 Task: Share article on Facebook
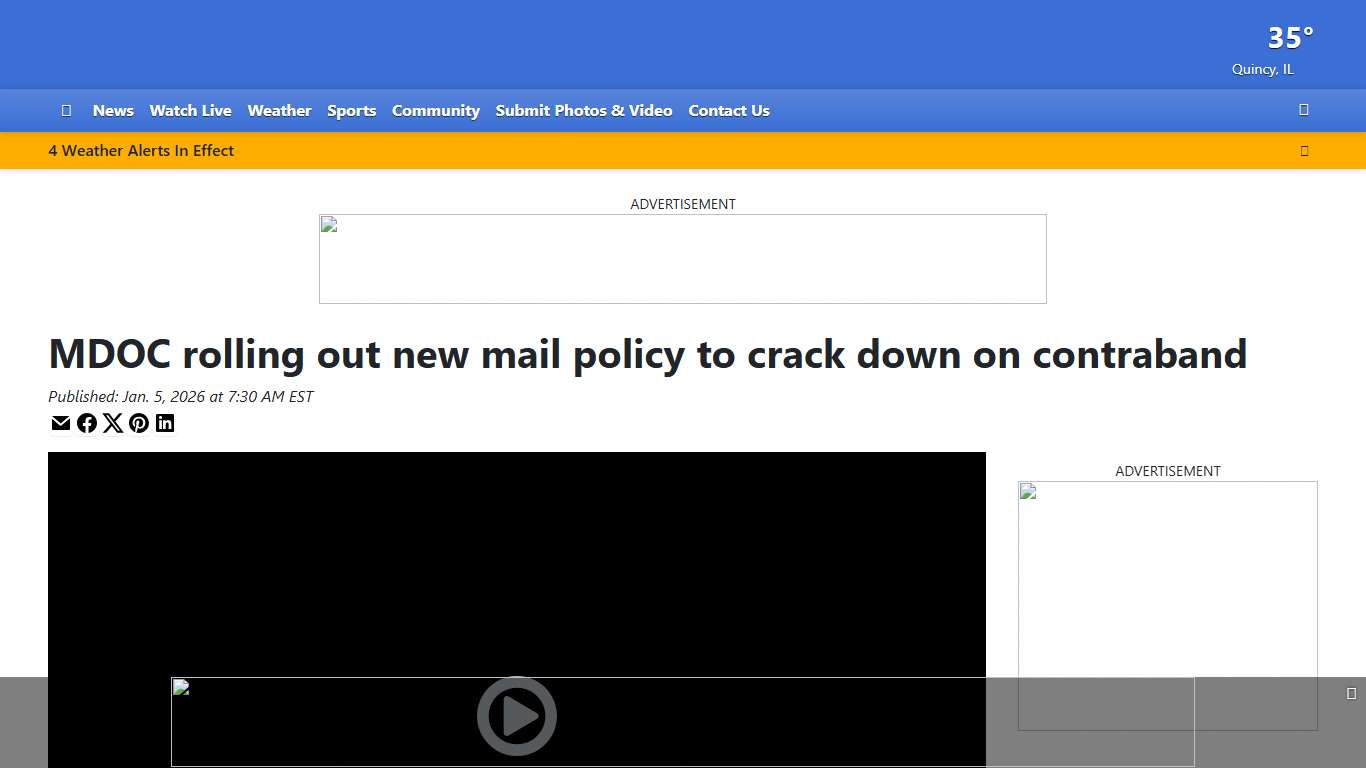click(x=87, y=423)
